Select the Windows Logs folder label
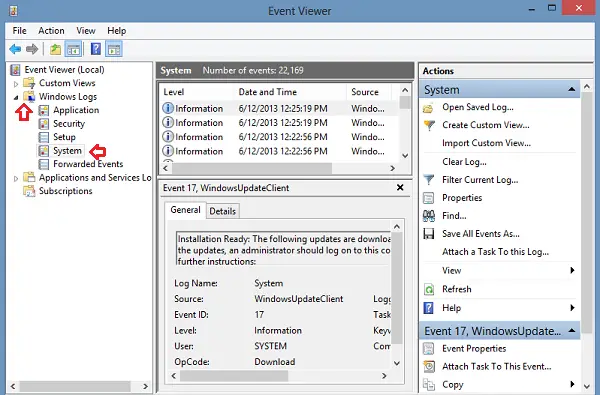The height and width of the screenshot is (395, 600). click(x=68, y=97)
